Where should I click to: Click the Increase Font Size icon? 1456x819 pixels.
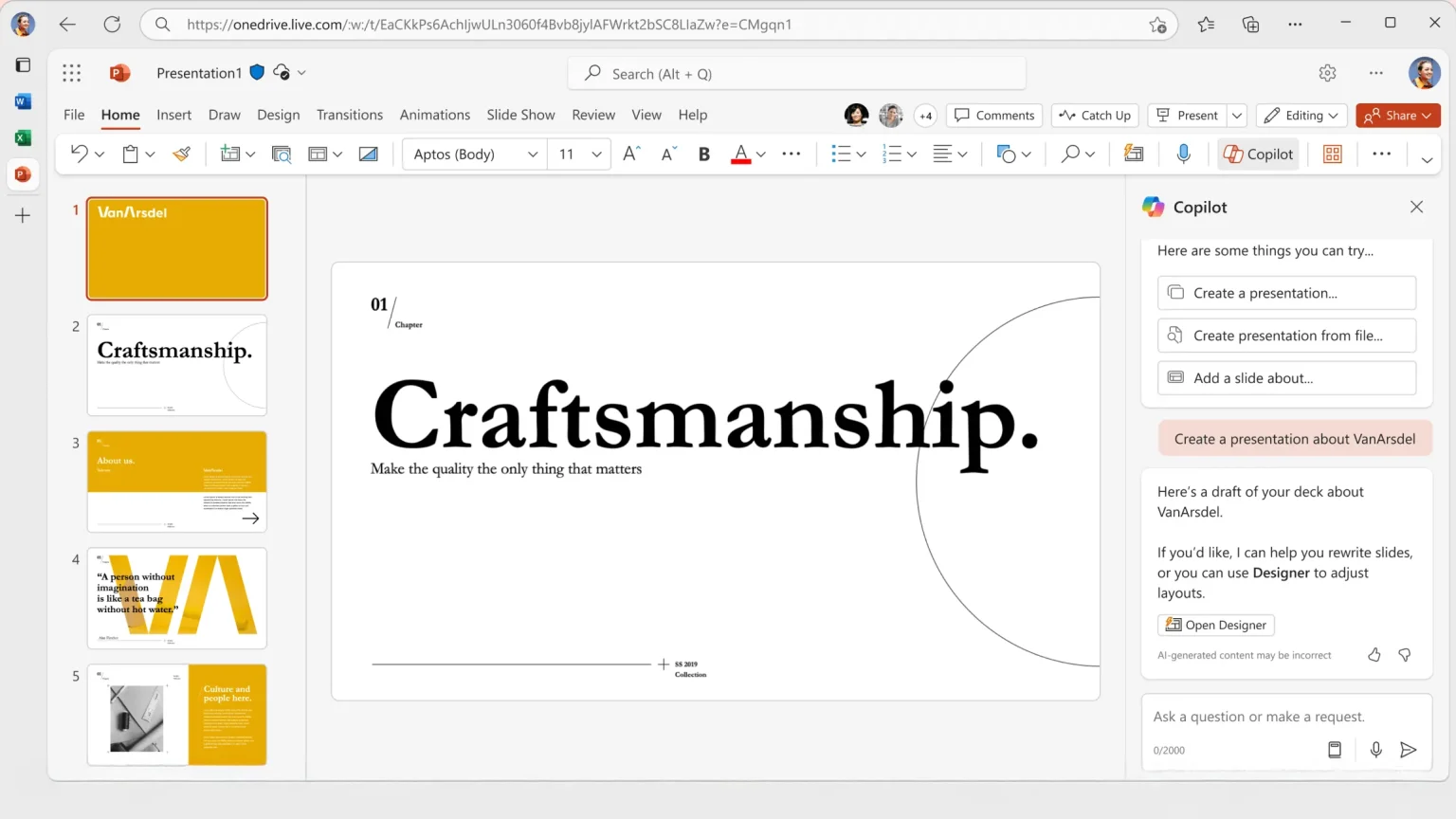point(632,154)
